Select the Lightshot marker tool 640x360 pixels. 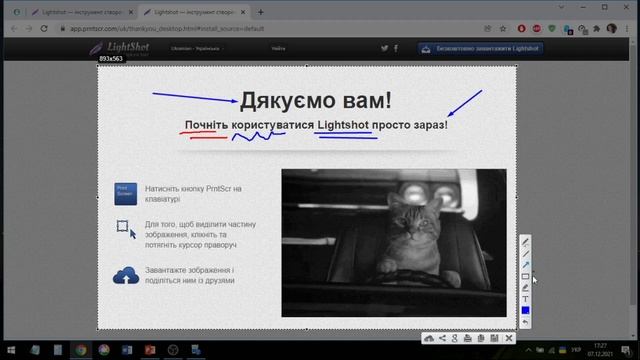(525, 288)
